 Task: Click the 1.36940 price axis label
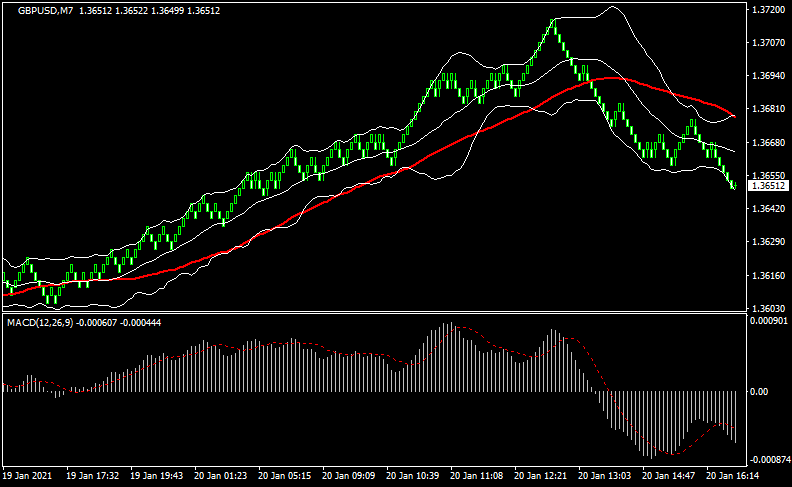pyautogui.click(x=768, y=76)
